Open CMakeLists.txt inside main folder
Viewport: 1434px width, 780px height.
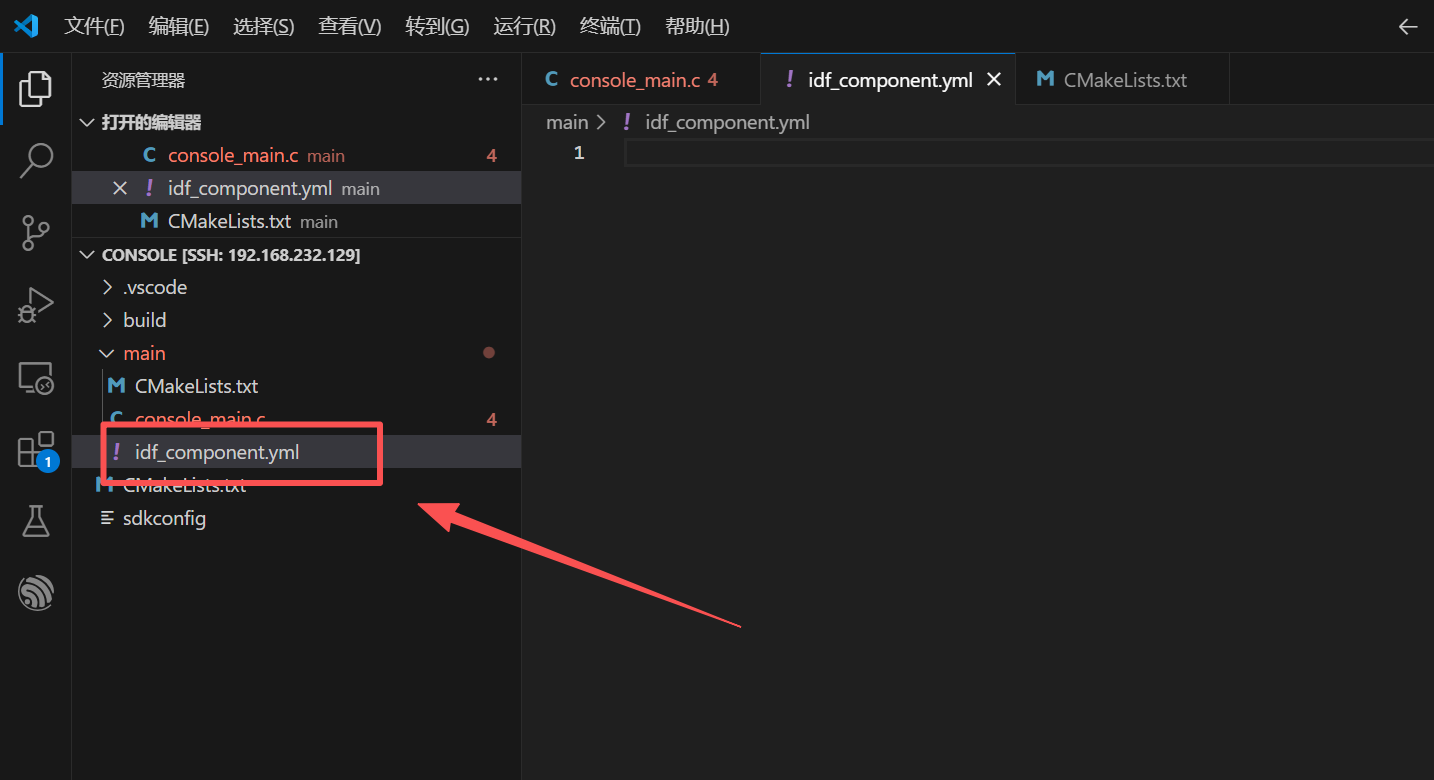(296, 386)
